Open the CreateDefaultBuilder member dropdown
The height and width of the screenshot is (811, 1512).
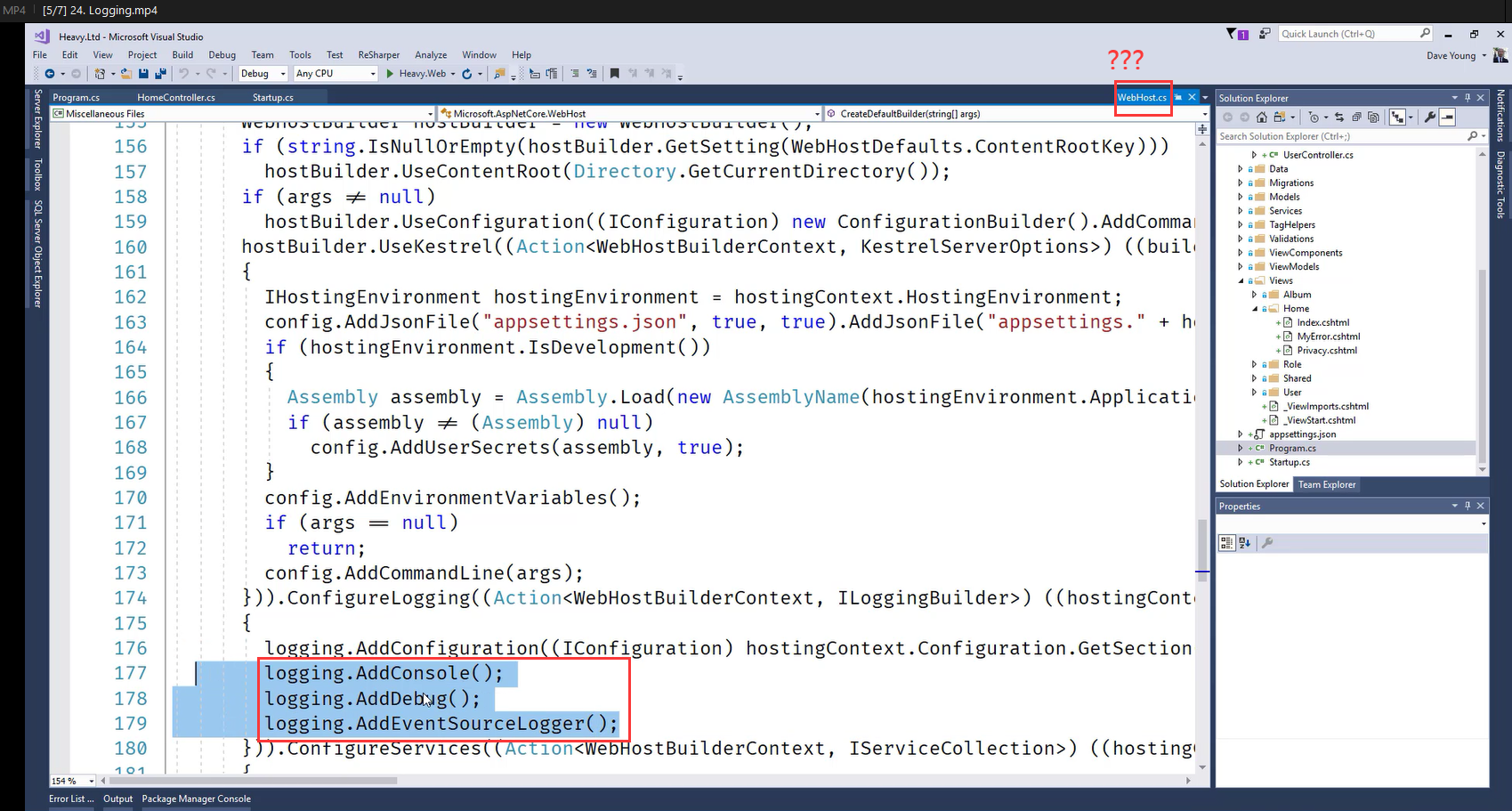(1017, 113)
